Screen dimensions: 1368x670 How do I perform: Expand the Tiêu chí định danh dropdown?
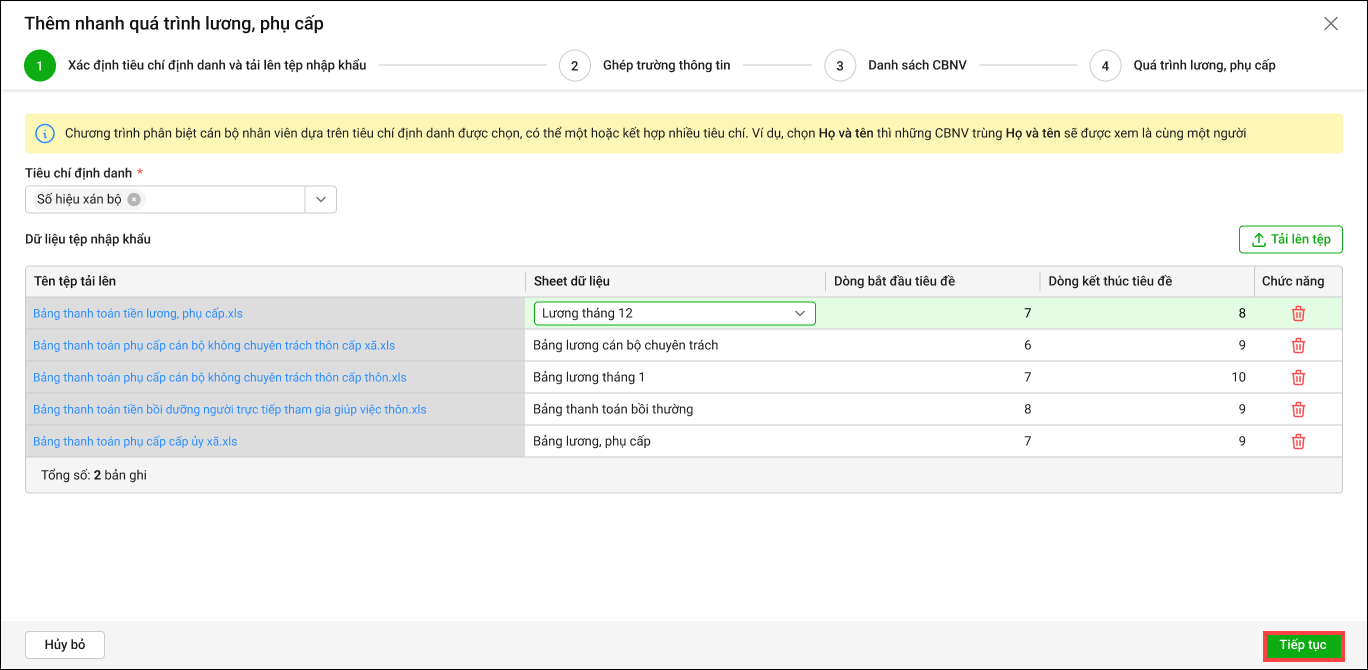click(x=320, y=199)
